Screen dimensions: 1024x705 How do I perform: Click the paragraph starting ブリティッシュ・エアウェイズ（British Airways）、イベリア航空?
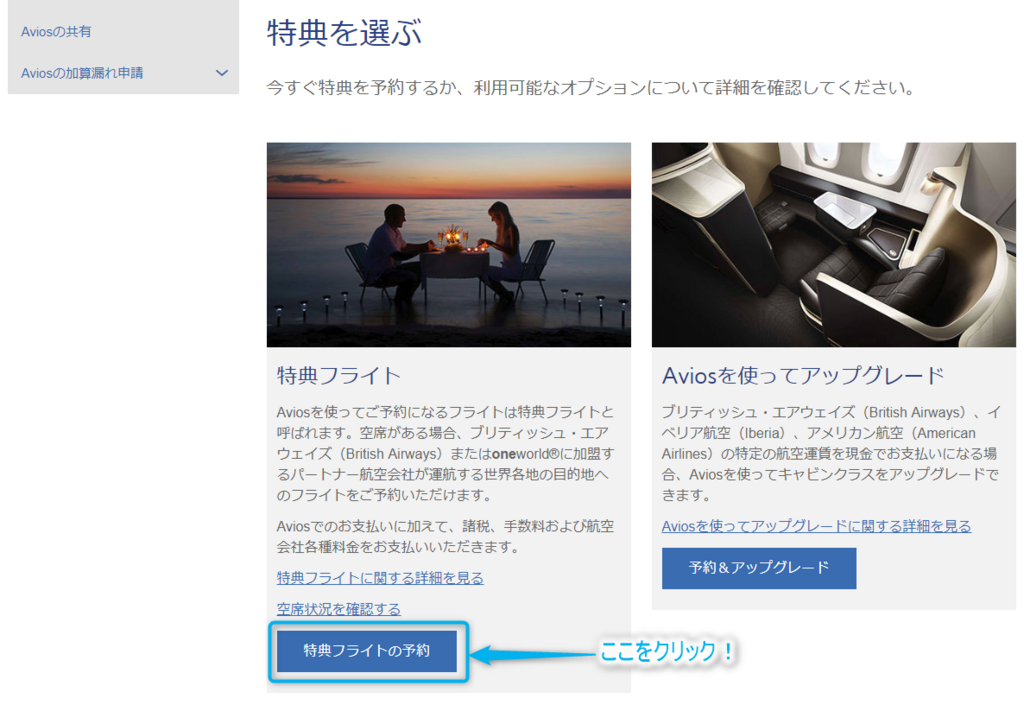(831, 454)
